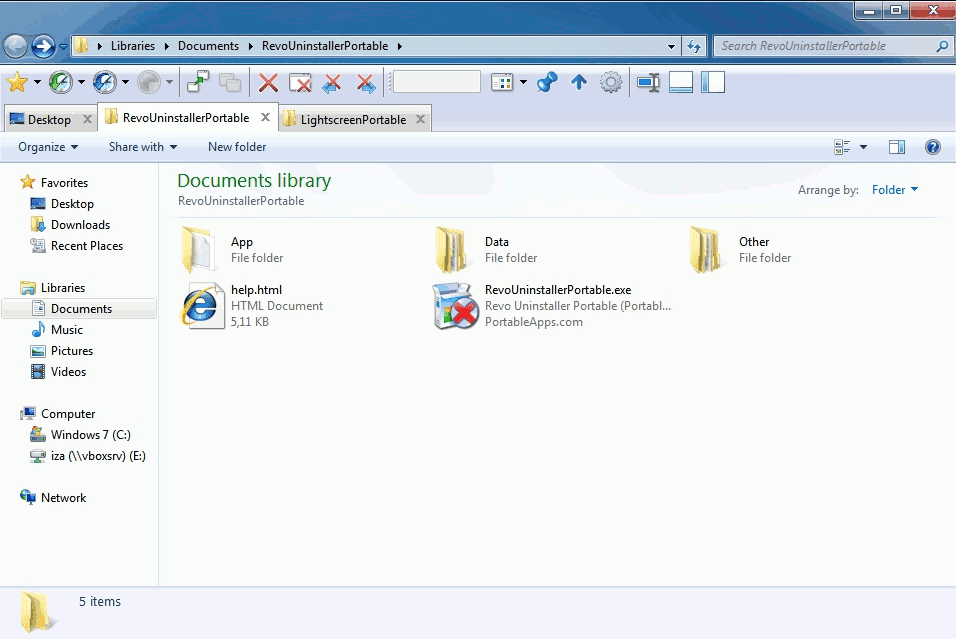Image resolution: width=956 pixels, height=639 pixels.
Task: Select the help.html file
Action: [252, 305]
